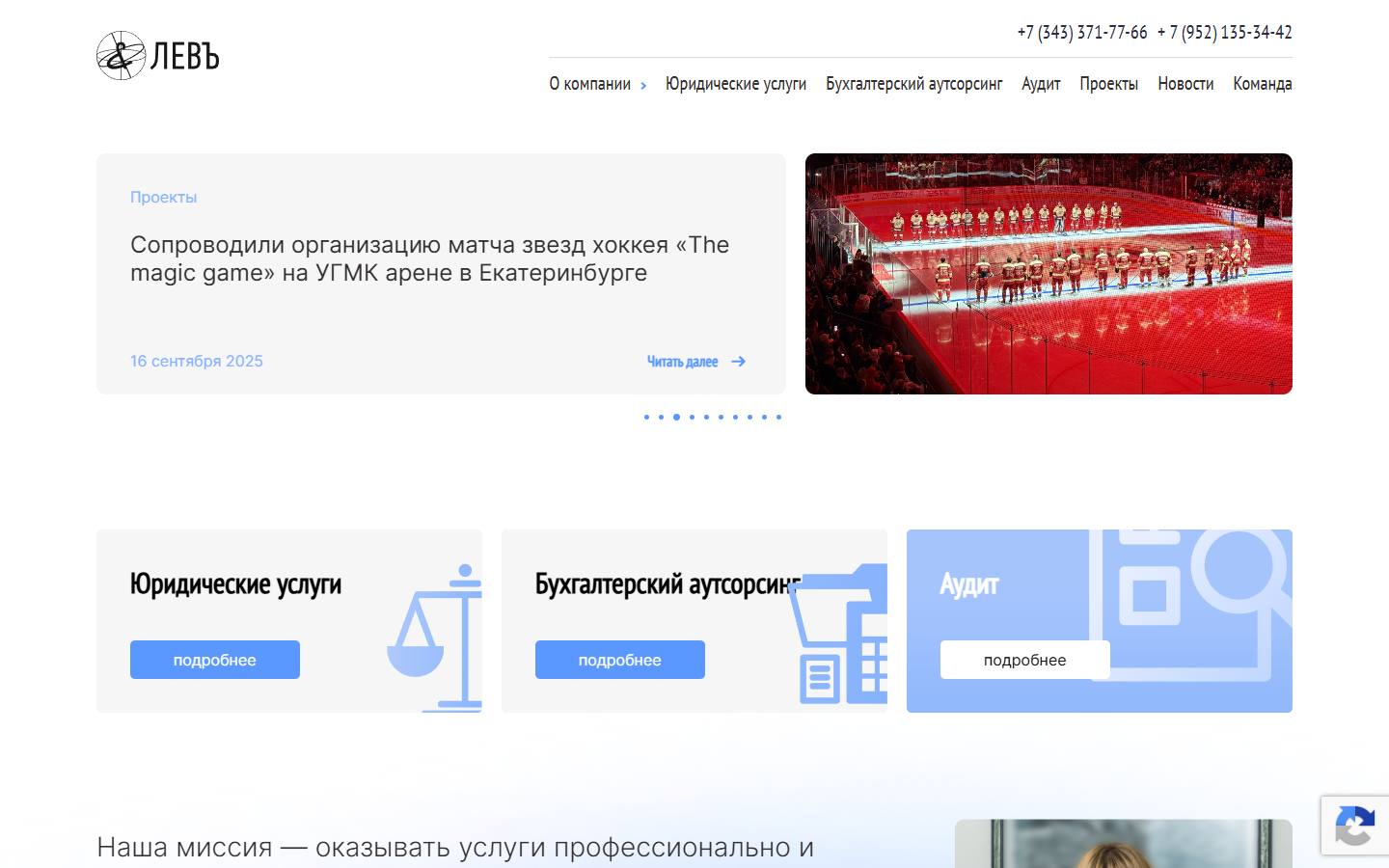
Task: Click the Наша миссия mission statement text
Action: (455, 848)
